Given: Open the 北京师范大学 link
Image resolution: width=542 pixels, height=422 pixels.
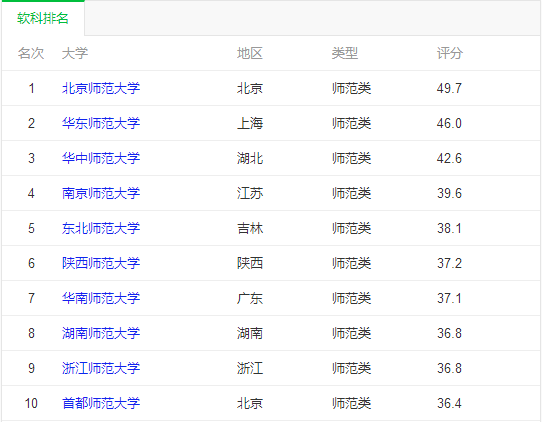Looking at the screenshot, I should pos(101,88).
